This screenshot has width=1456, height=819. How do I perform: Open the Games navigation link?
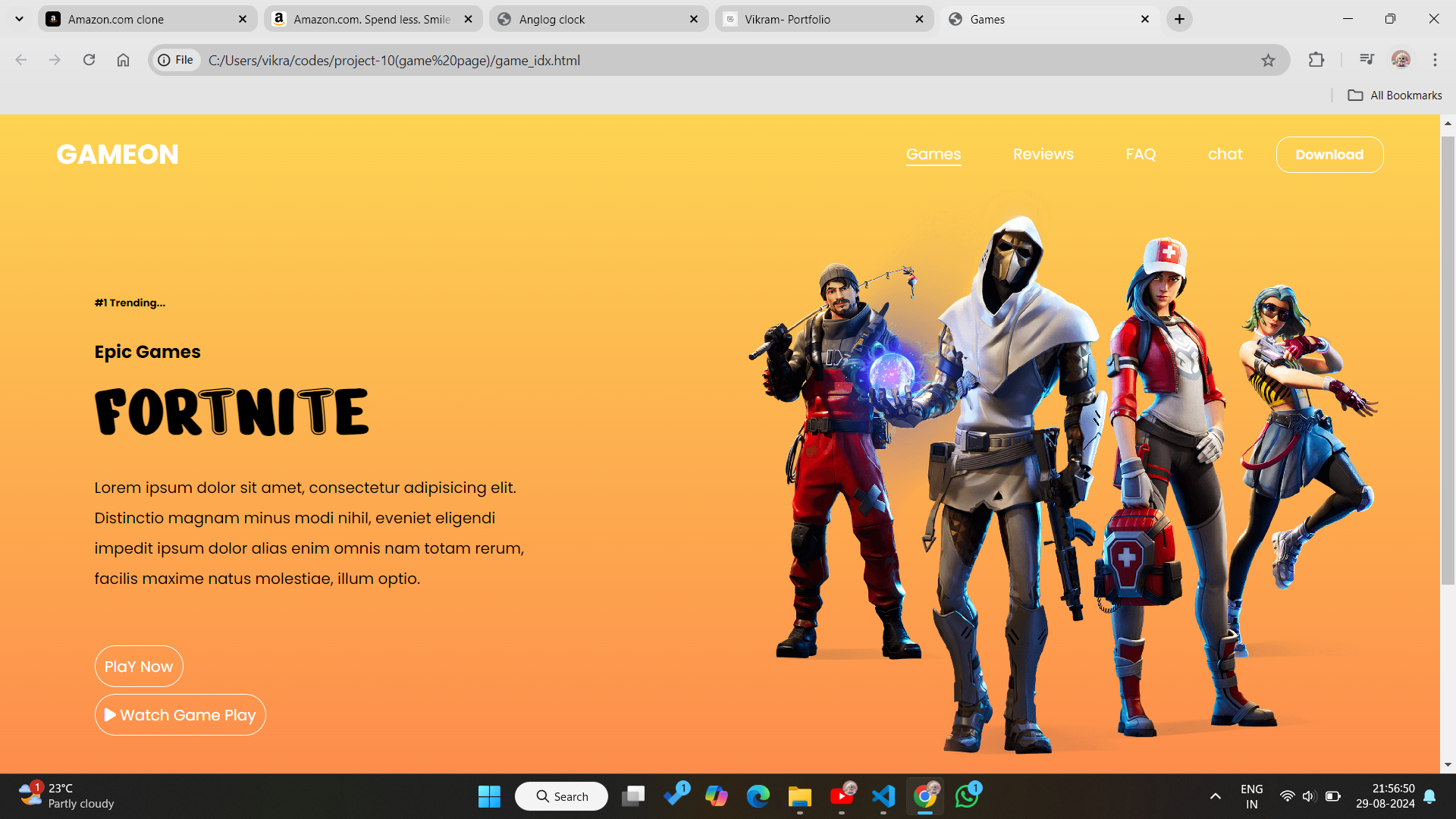[934, 154]
